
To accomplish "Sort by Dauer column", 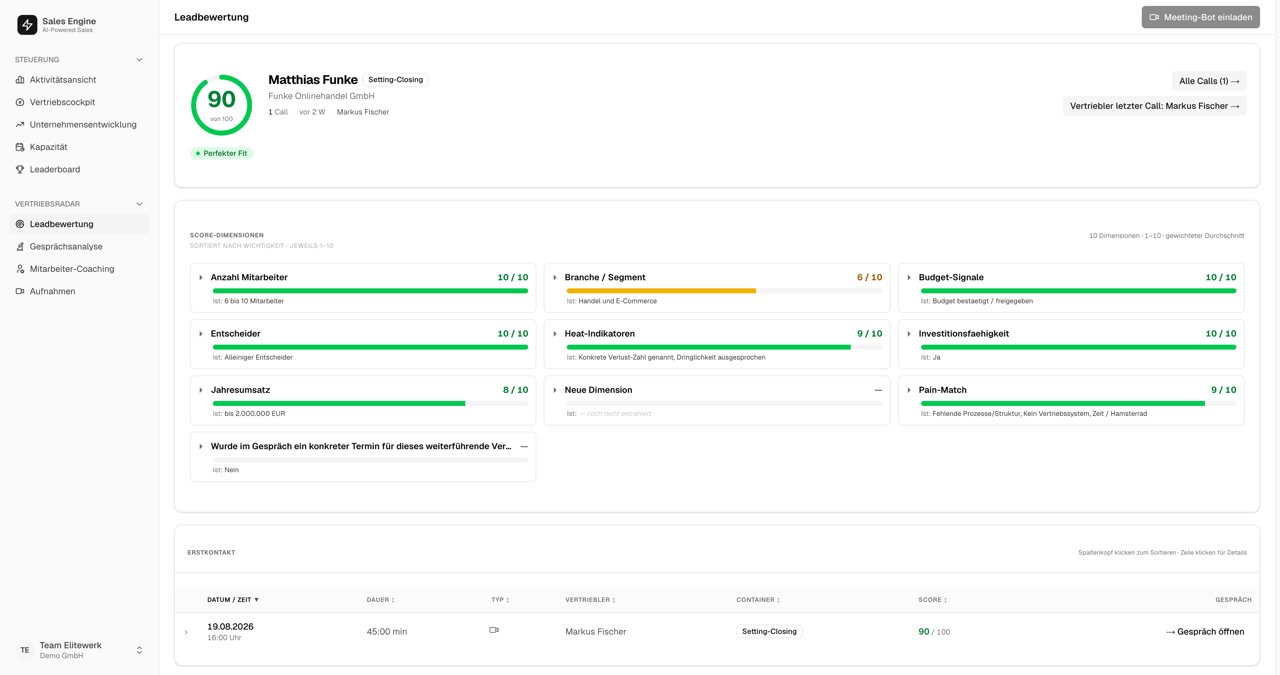I will tap(381, 600).
